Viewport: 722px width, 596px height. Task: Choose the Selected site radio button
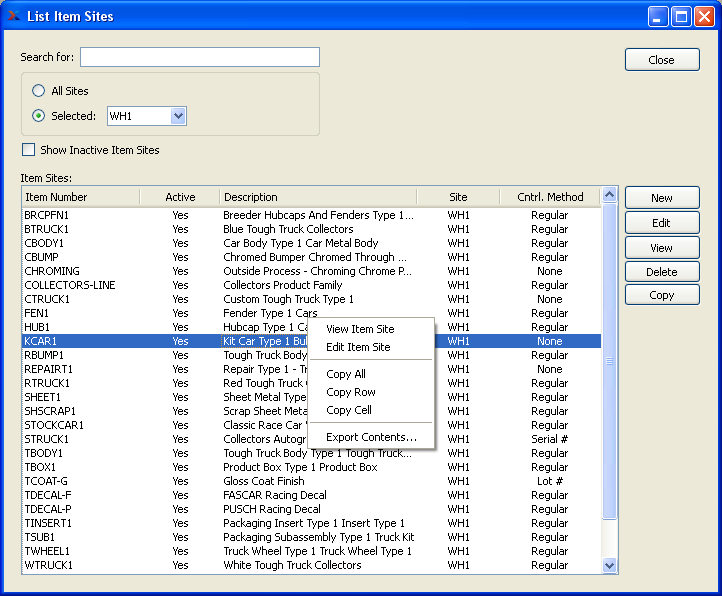tap(39, 116)
